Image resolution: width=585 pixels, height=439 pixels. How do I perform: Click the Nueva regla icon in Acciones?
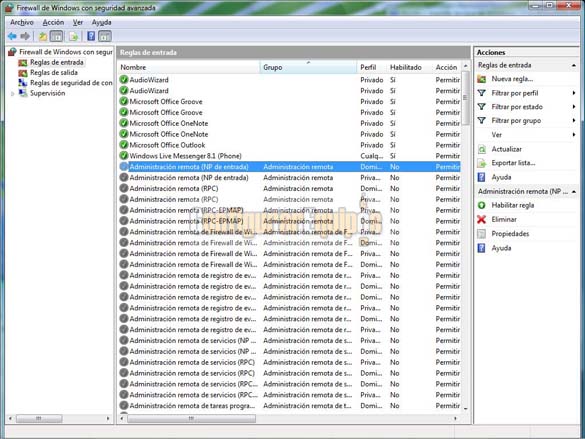click(482, 79)
